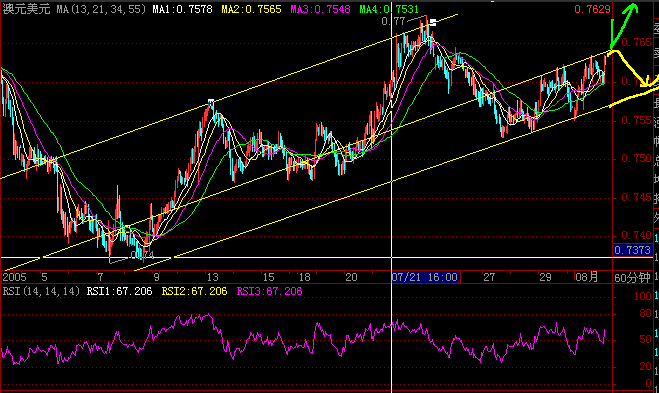
Task: Click the 07/21 16:00 cursor time box
Action: tap(425, 277)
